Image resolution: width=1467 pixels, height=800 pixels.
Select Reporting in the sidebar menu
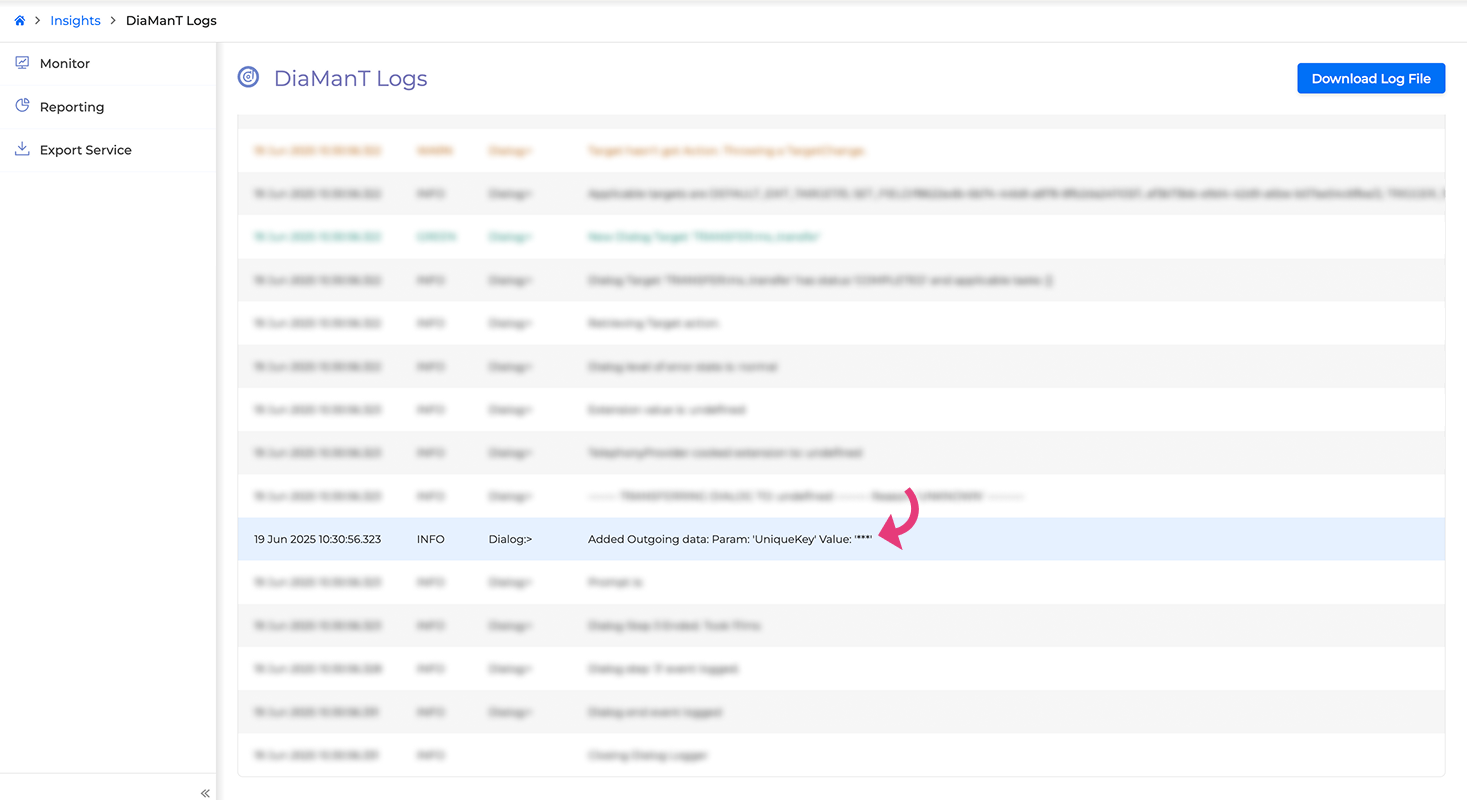72,107
